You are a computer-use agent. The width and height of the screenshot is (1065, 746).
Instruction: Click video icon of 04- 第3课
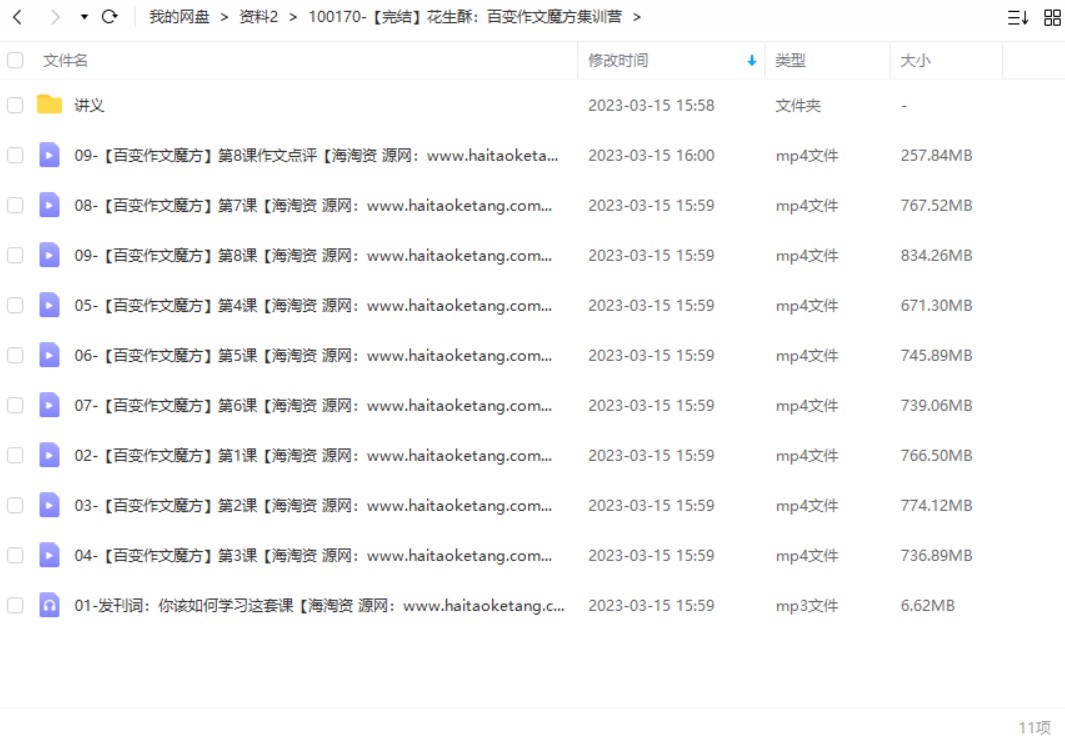click(x=49, y=555)
